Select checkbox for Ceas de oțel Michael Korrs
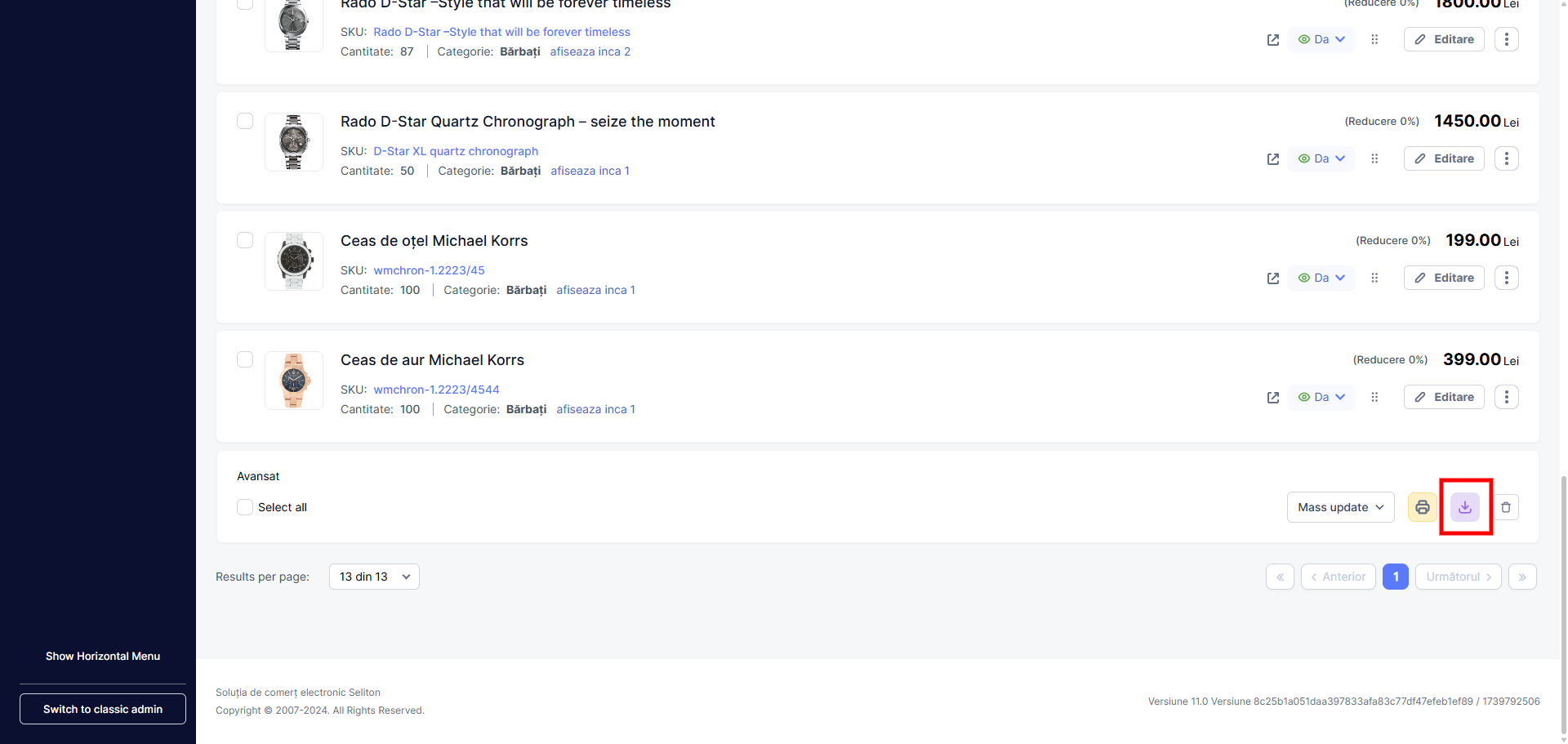This screenshot has height=744, width=1568. pyautogui.click(x=245, y=240)
